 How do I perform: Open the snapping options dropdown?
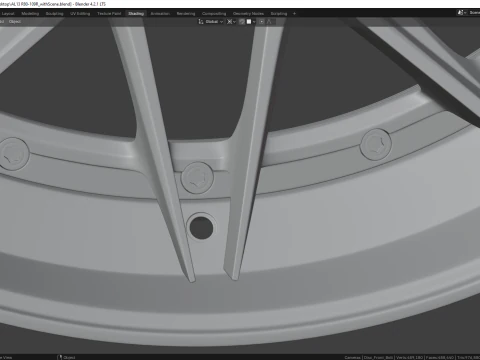click(x=251, y=22)
